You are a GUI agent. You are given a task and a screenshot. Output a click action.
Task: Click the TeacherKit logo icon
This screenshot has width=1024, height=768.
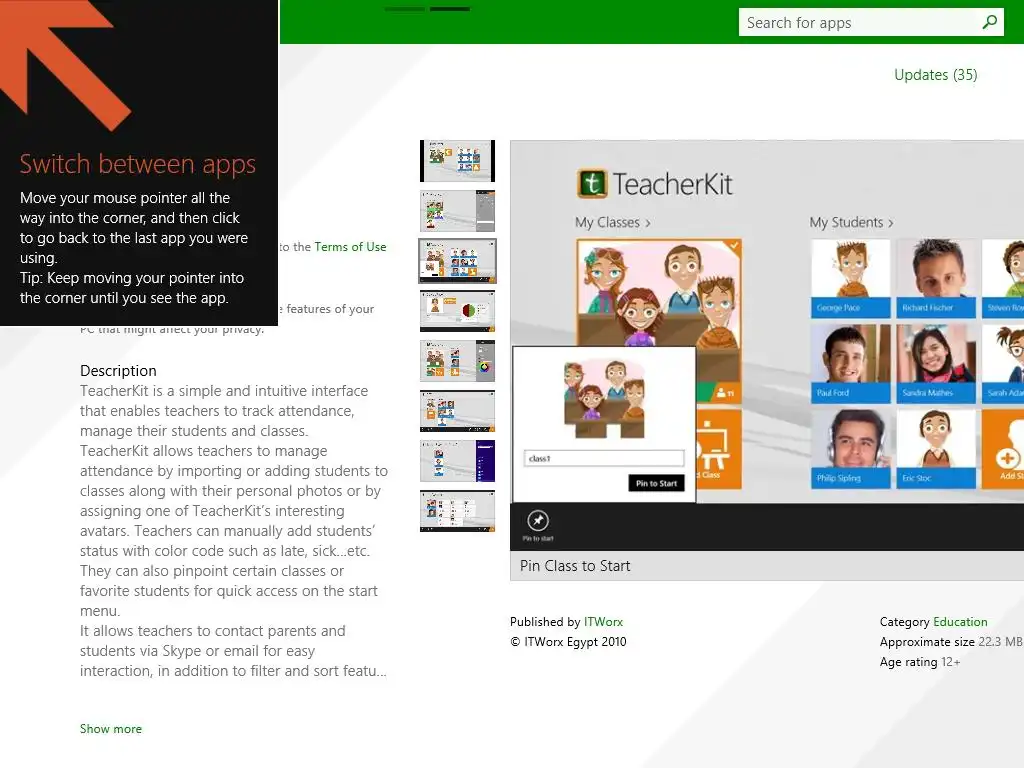(592, 184)
